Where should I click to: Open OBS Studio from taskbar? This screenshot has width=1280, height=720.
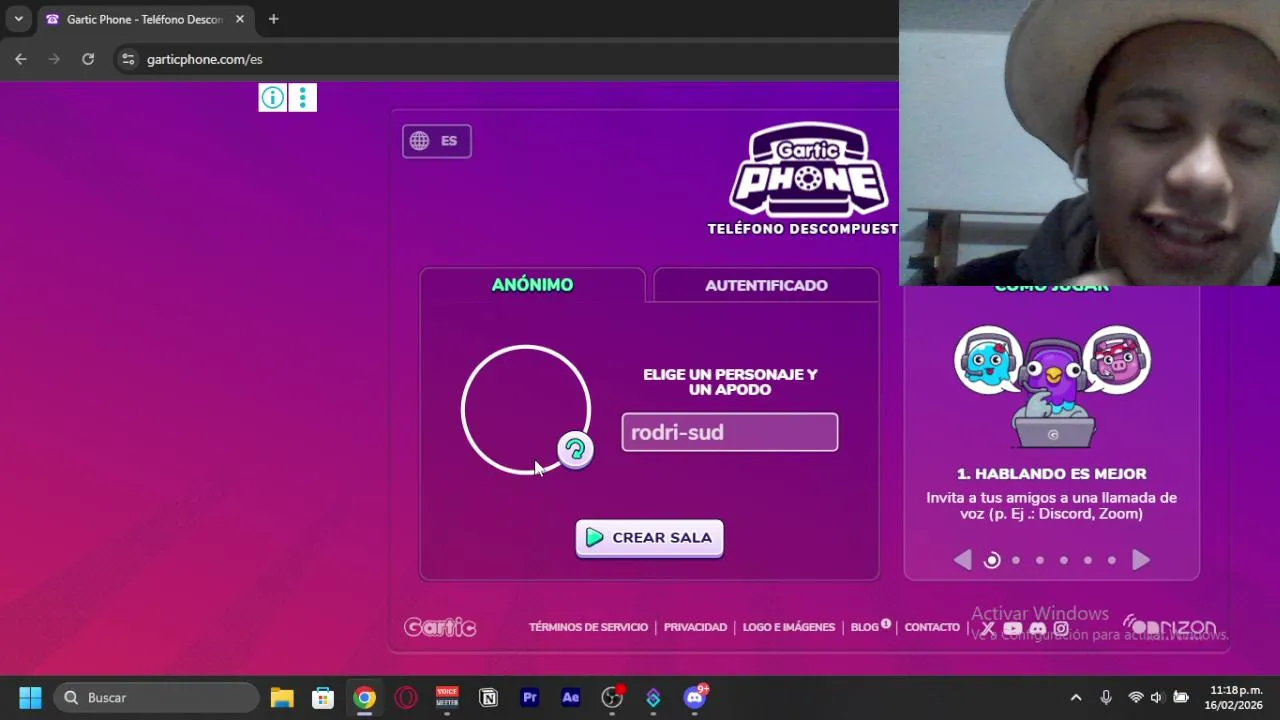(612, 697)
